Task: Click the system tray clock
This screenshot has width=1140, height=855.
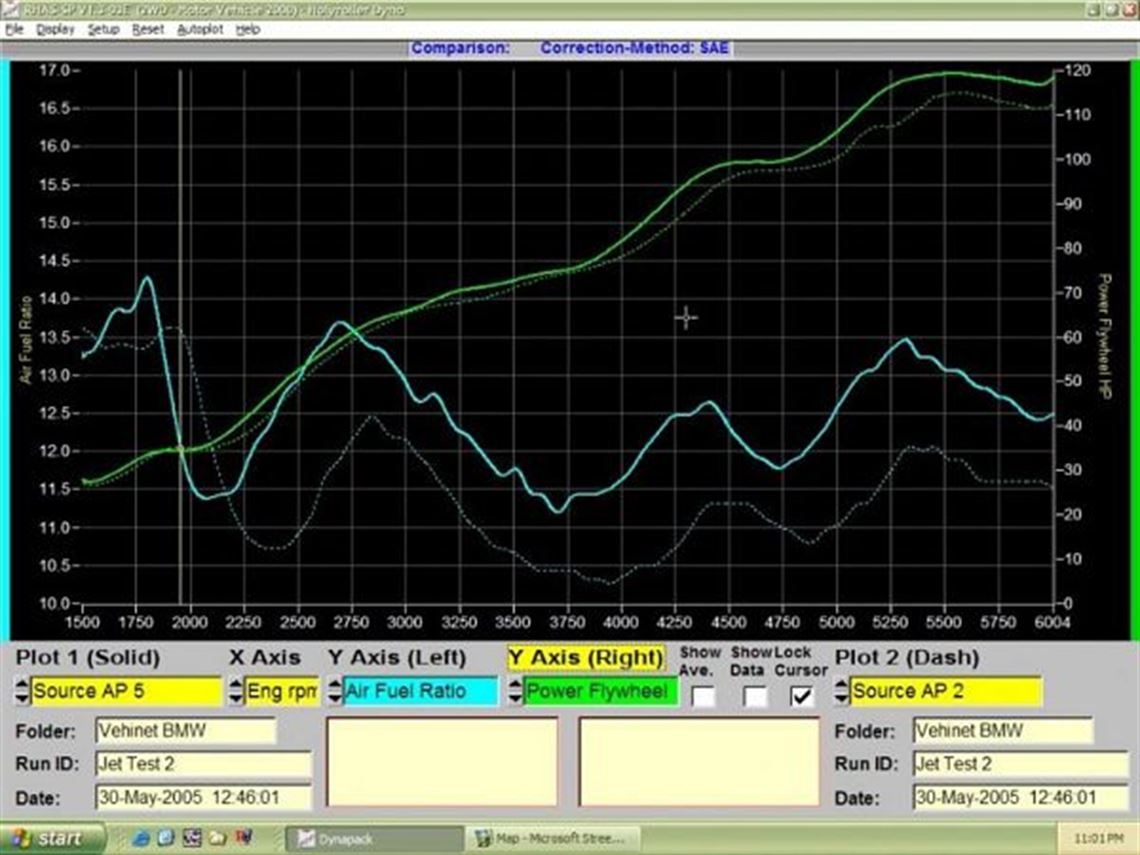Action: [1097, 839]
